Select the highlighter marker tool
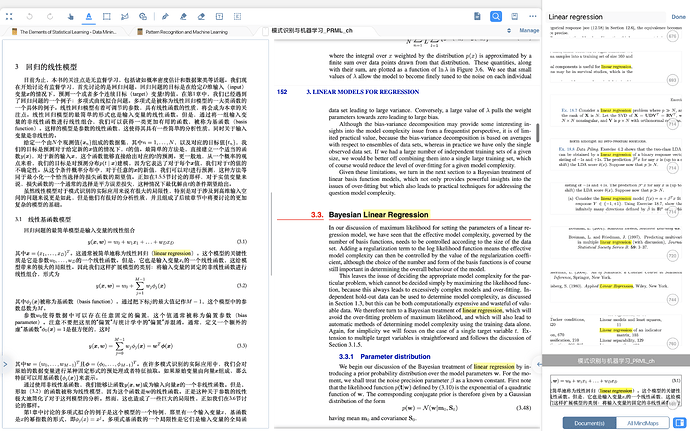This screenshot has height=431, width=690. 183,17
